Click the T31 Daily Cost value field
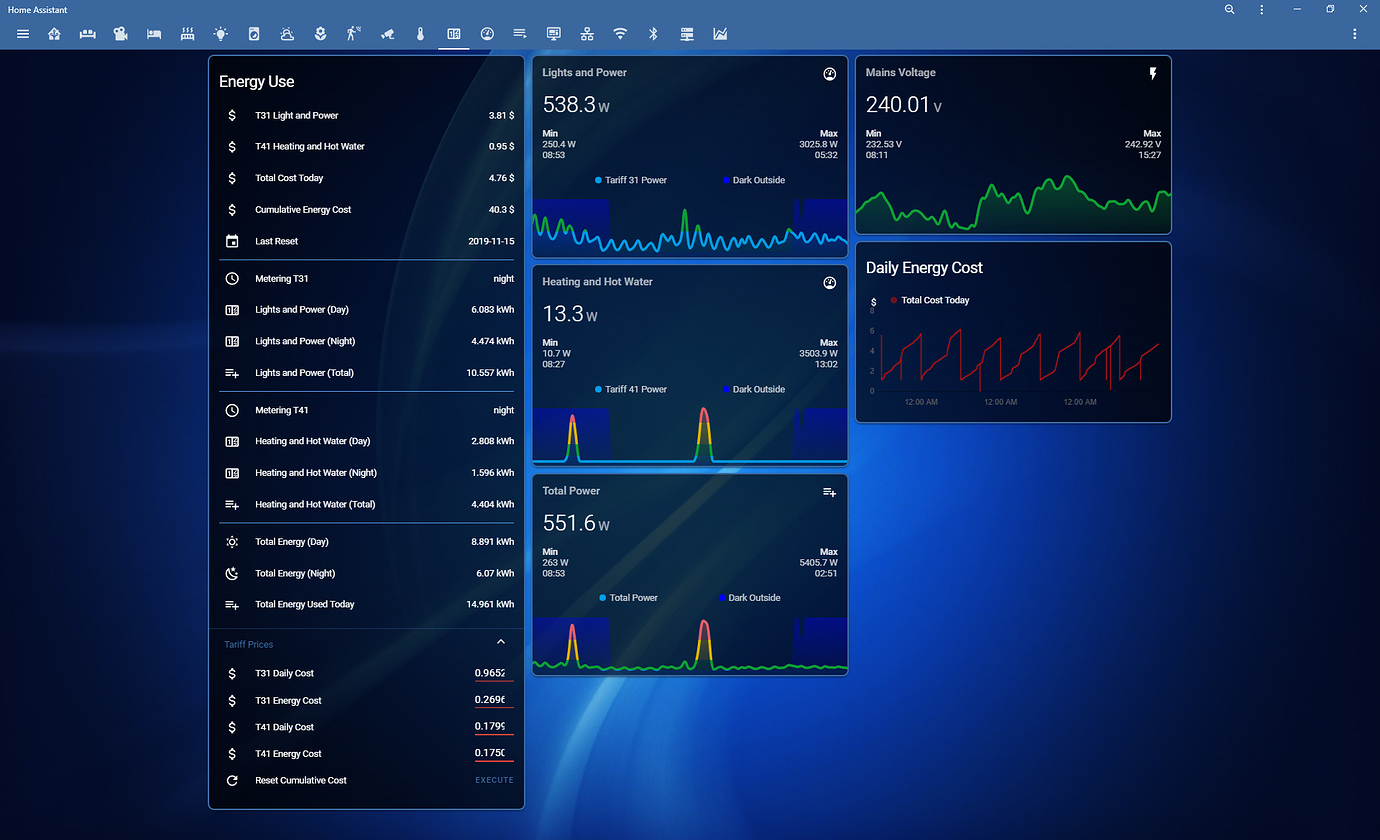Screen dimensions: 1380x840 click(494, 673)
